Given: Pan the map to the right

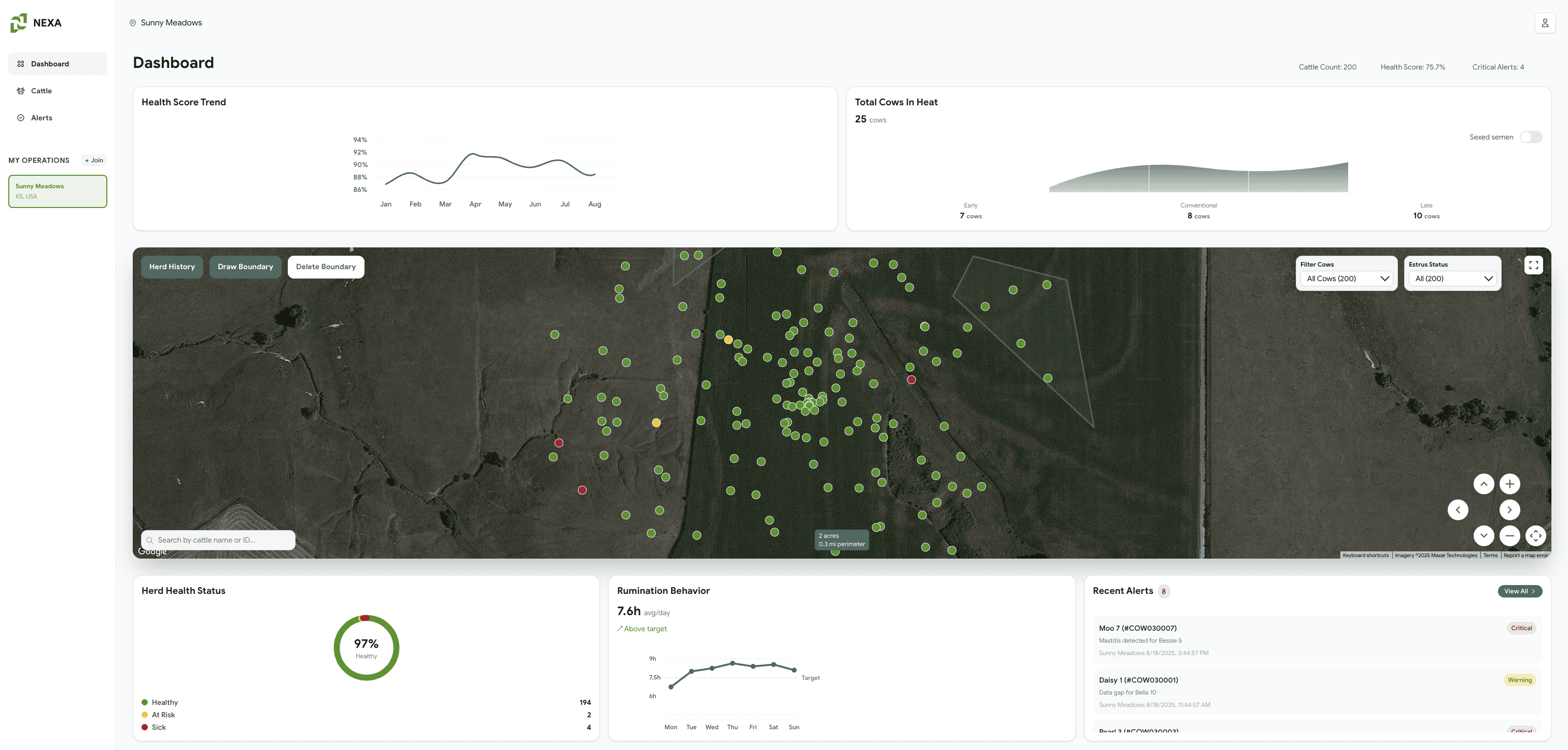Looking at the screenshot, I should coord(1509,510).
